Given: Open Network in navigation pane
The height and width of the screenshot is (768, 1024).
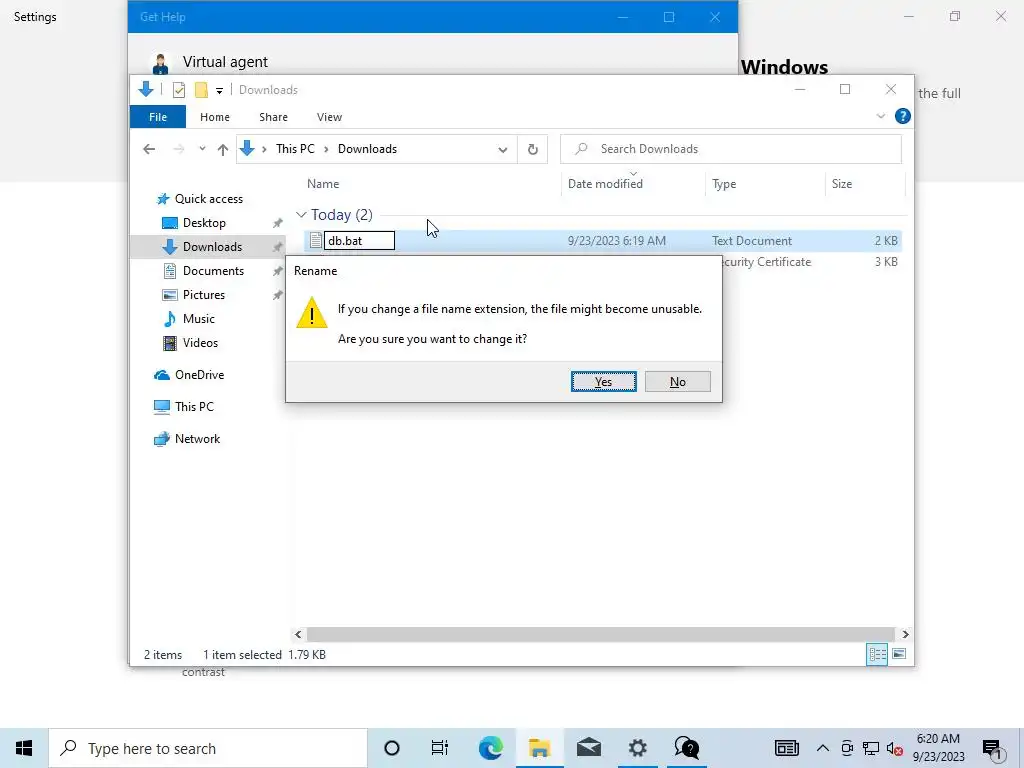Looking at the screenshot, I should pos(197,439).
